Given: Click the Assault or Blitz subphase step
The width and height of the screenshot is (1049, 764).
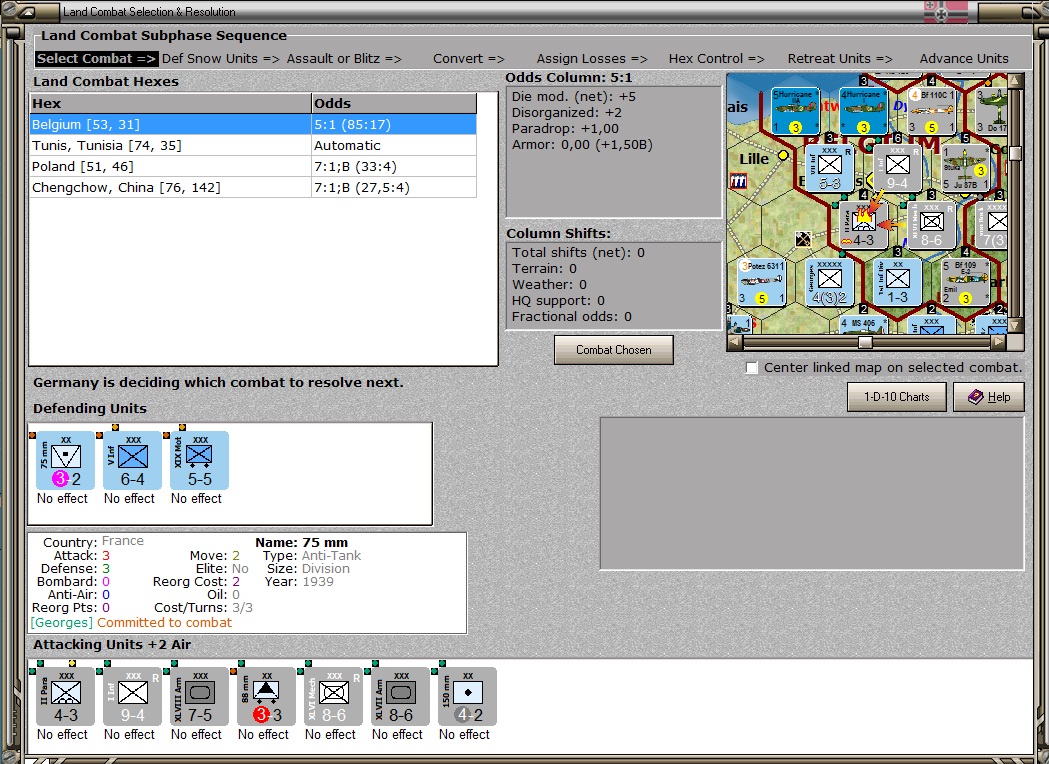Looking at the screenshot, I should point(344,59).
